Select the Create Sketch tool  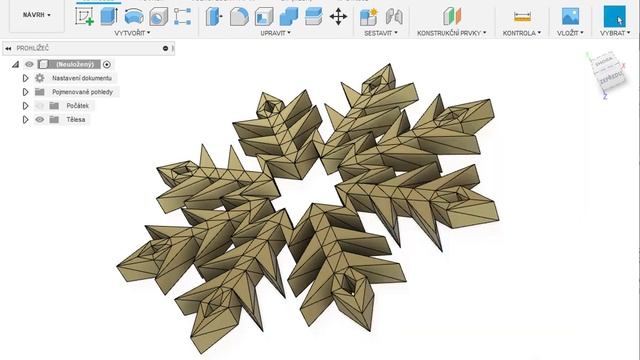point(84,16)
